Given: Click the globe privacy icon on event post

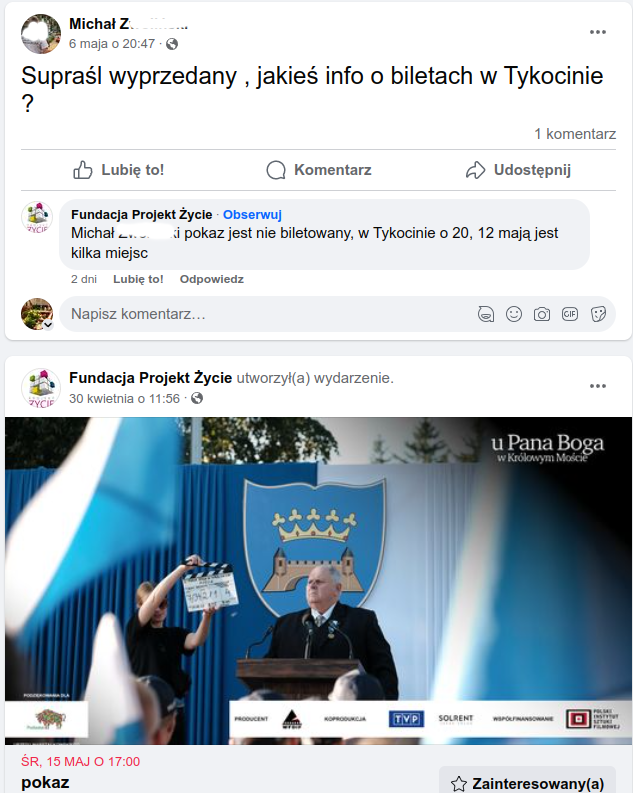Looking at the screenshot, I should tap(197, 399).
